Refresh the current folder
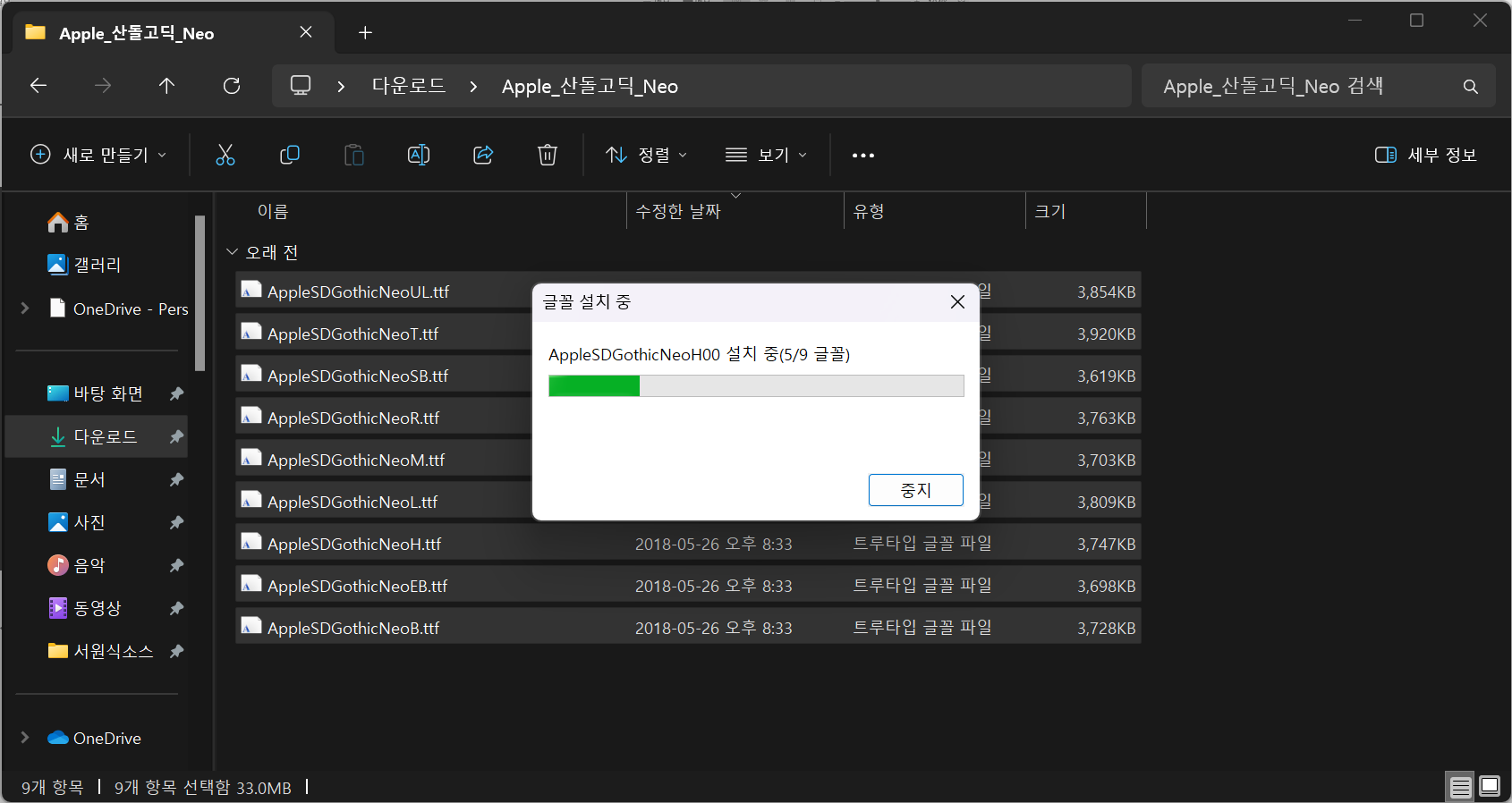This screenshot has height=803, width=1512. tap(232, 86)
